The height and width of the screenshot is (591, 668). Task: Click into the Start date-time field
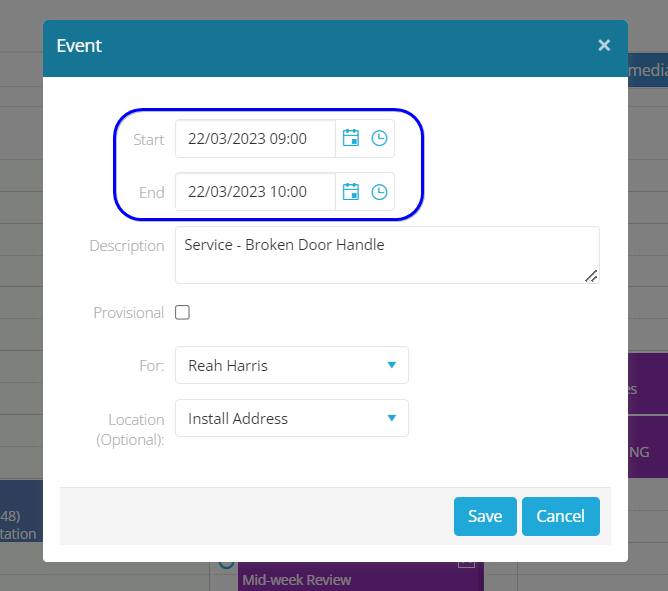(x=255, y=139)
